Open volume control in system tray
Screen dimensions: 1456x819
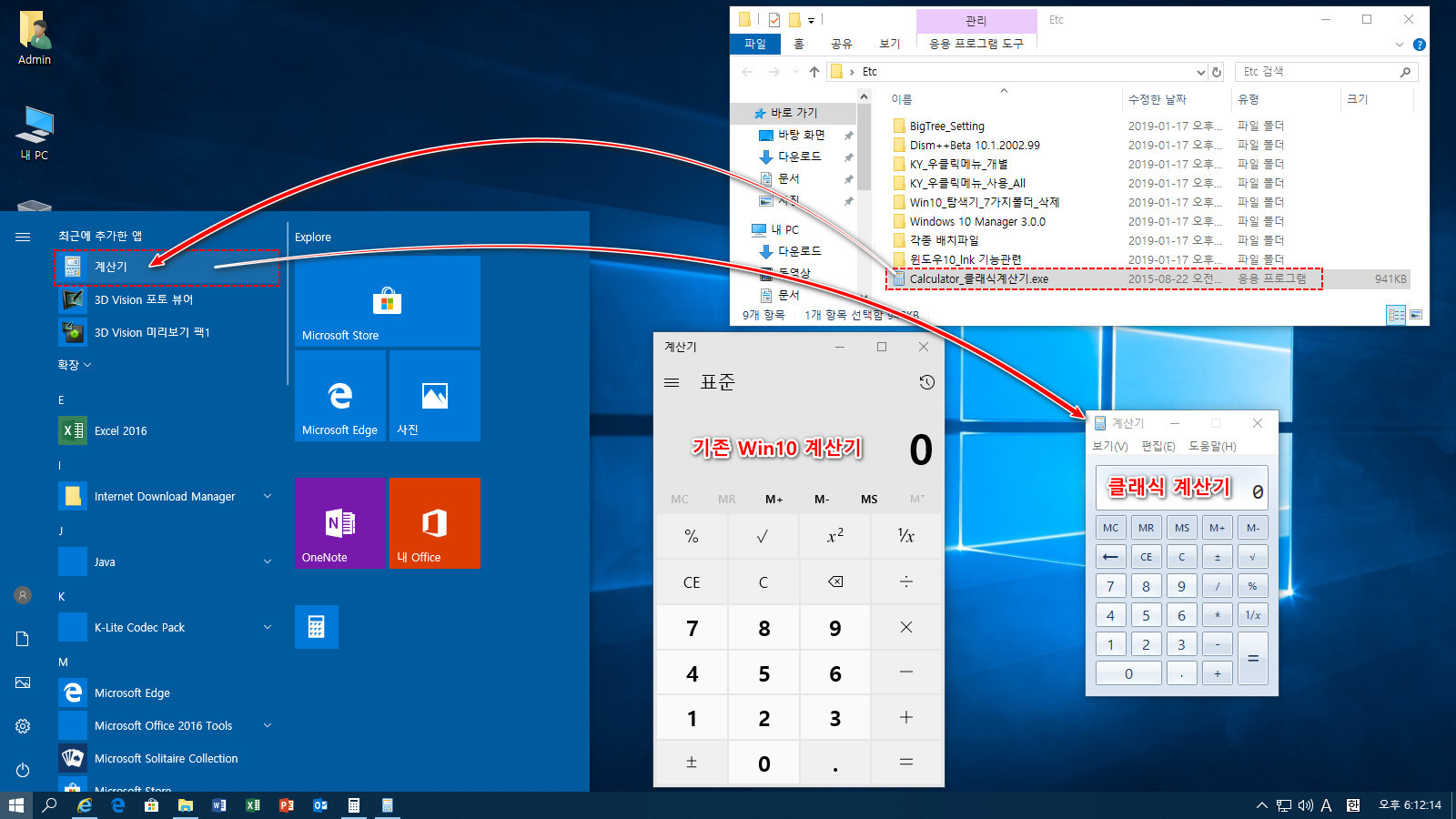pyautogui.click(x=1305, y=805)
